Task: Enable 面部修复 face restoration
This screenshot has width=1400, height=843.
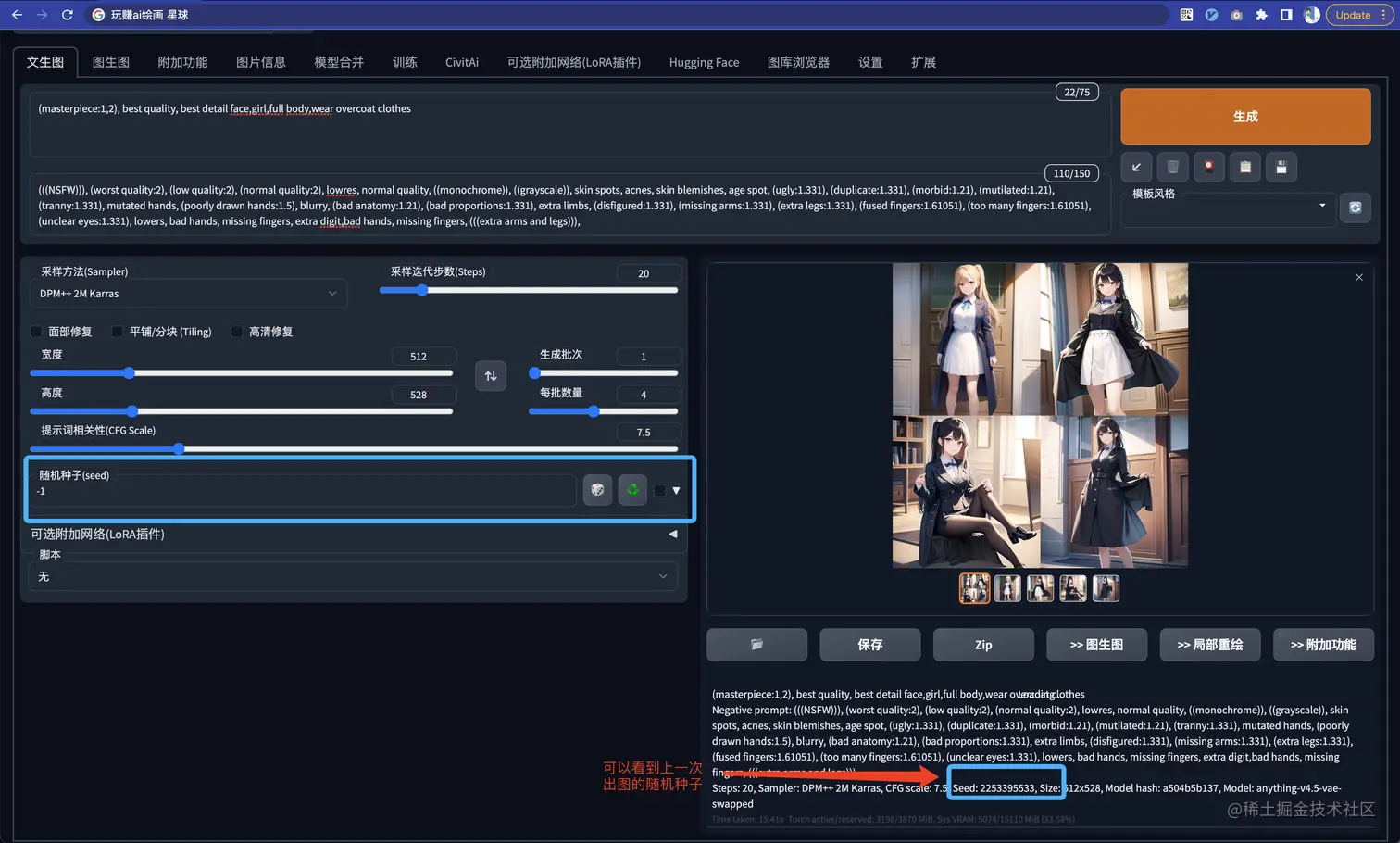Action: (x=36, y=332)
